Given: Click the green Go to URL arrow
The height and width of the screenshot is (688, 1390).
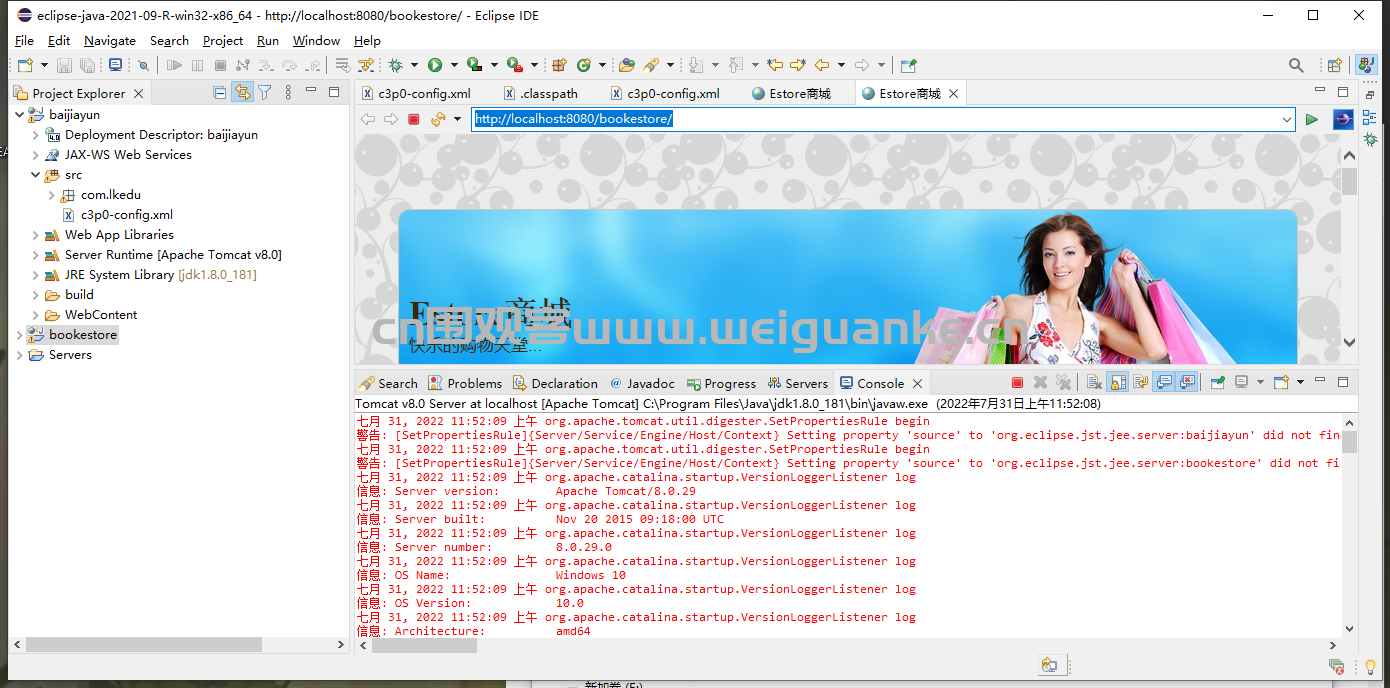Looking at the screenshot, I should [x=1312, y=119].
